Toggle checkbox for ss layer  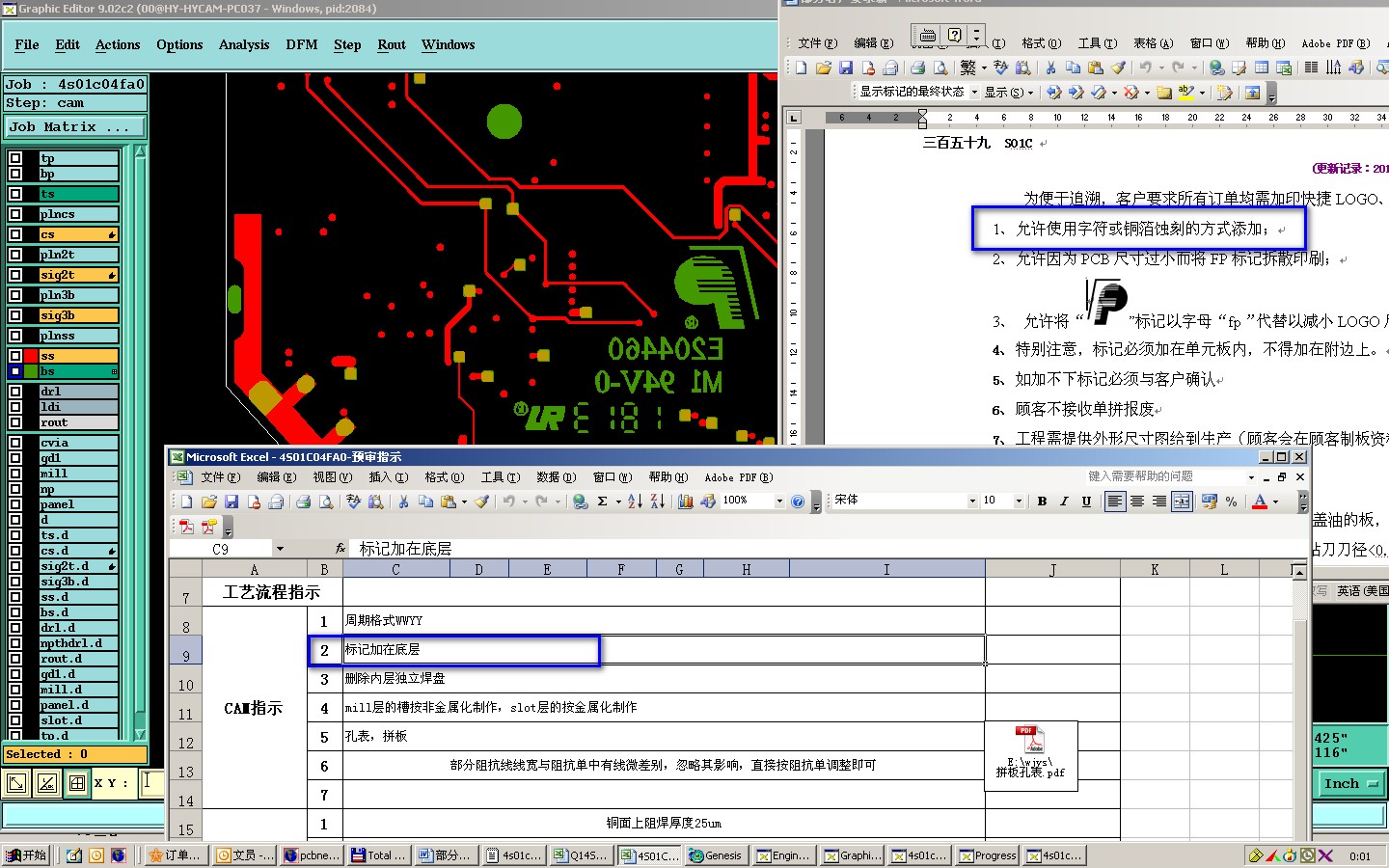point(14,356)
